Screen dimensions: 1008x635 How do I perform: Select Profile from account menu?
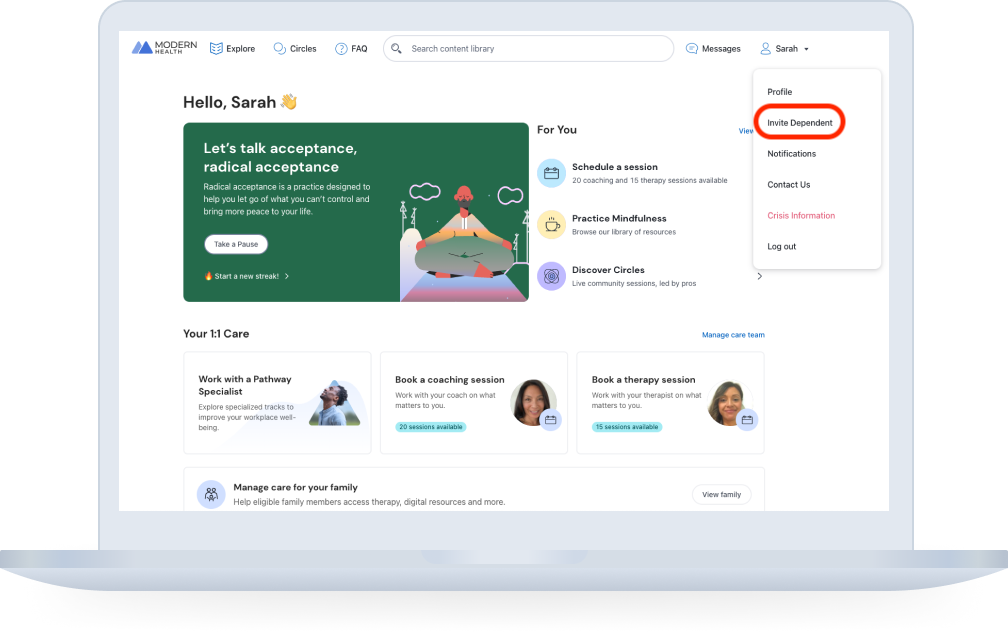(779, 92)
